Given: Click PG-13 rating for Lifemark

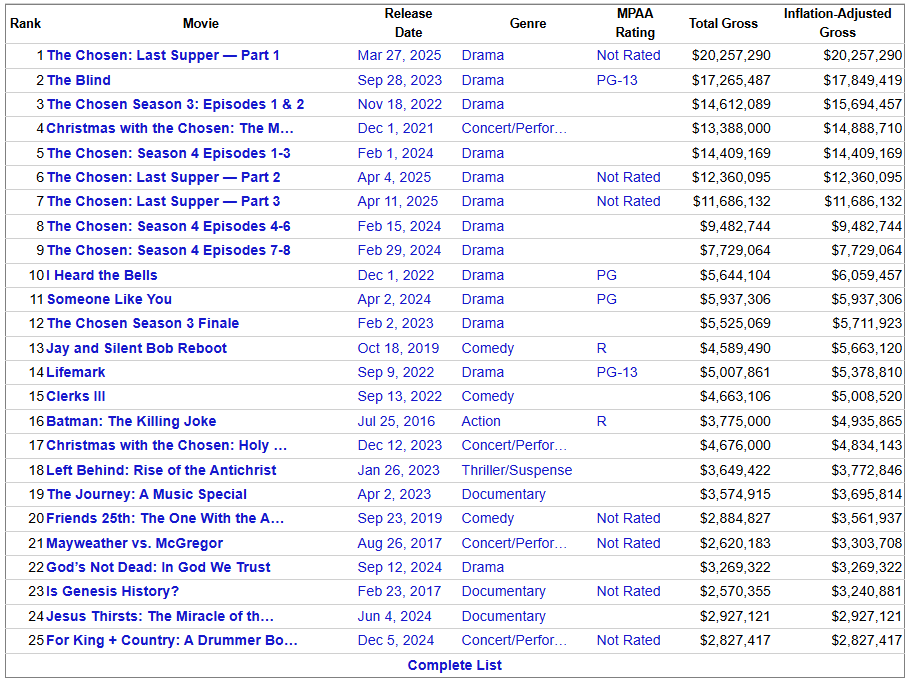Looking at the screenshot, I should click(x=617, y=372).
